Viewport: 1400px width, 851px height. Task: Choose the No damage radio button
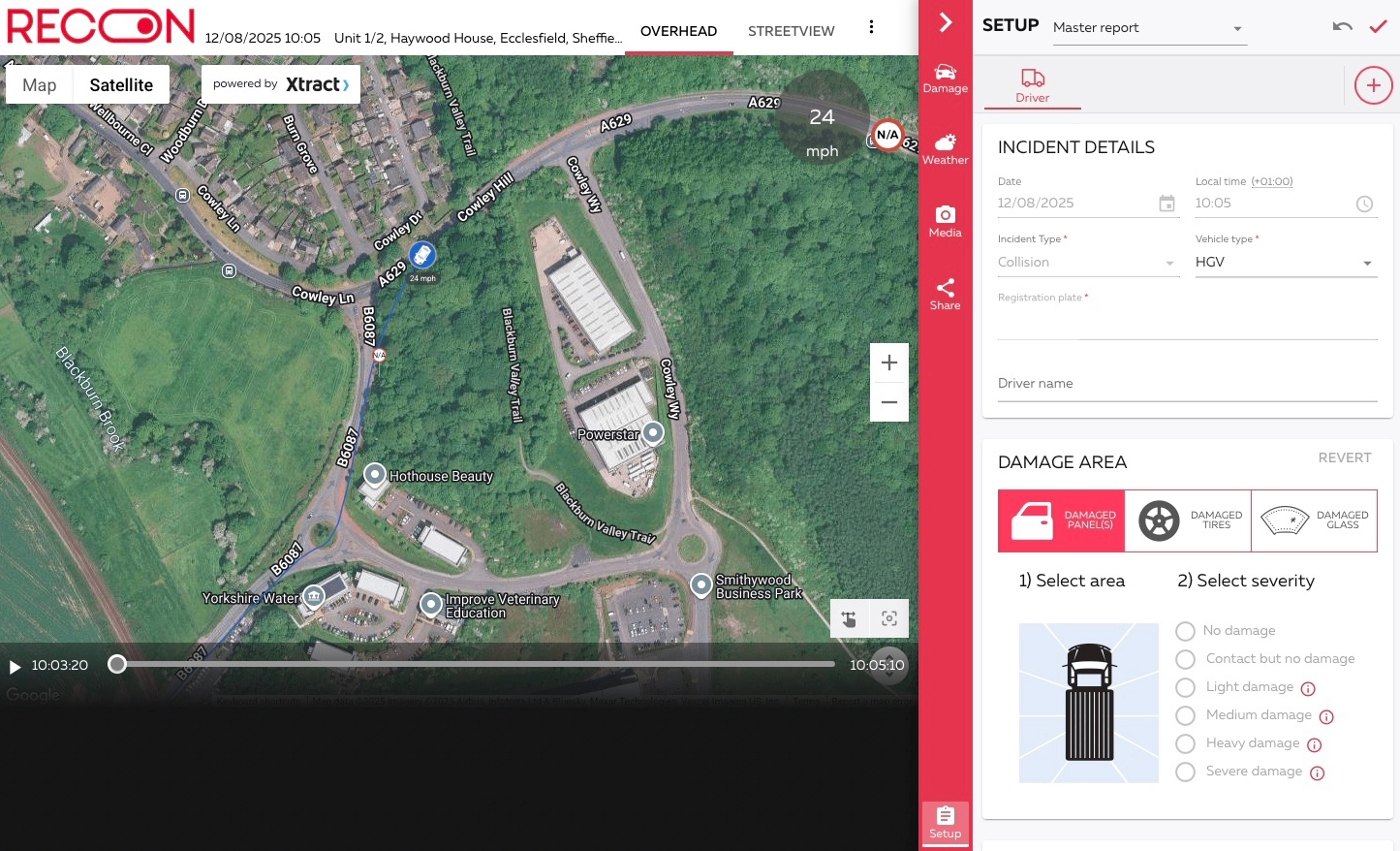click(1185, 631)
